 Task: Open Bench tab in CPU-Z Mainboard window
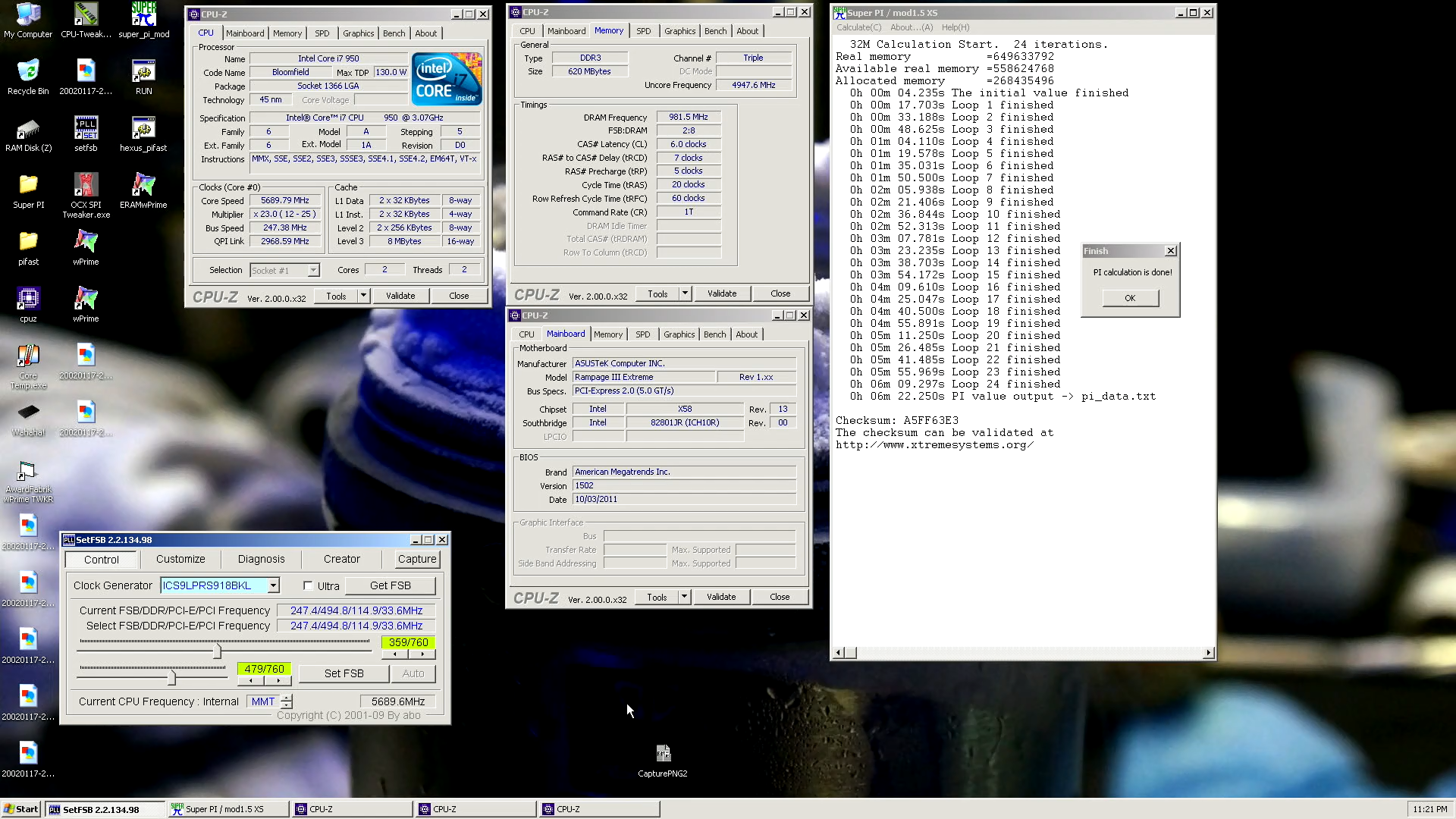click(714, 334)
